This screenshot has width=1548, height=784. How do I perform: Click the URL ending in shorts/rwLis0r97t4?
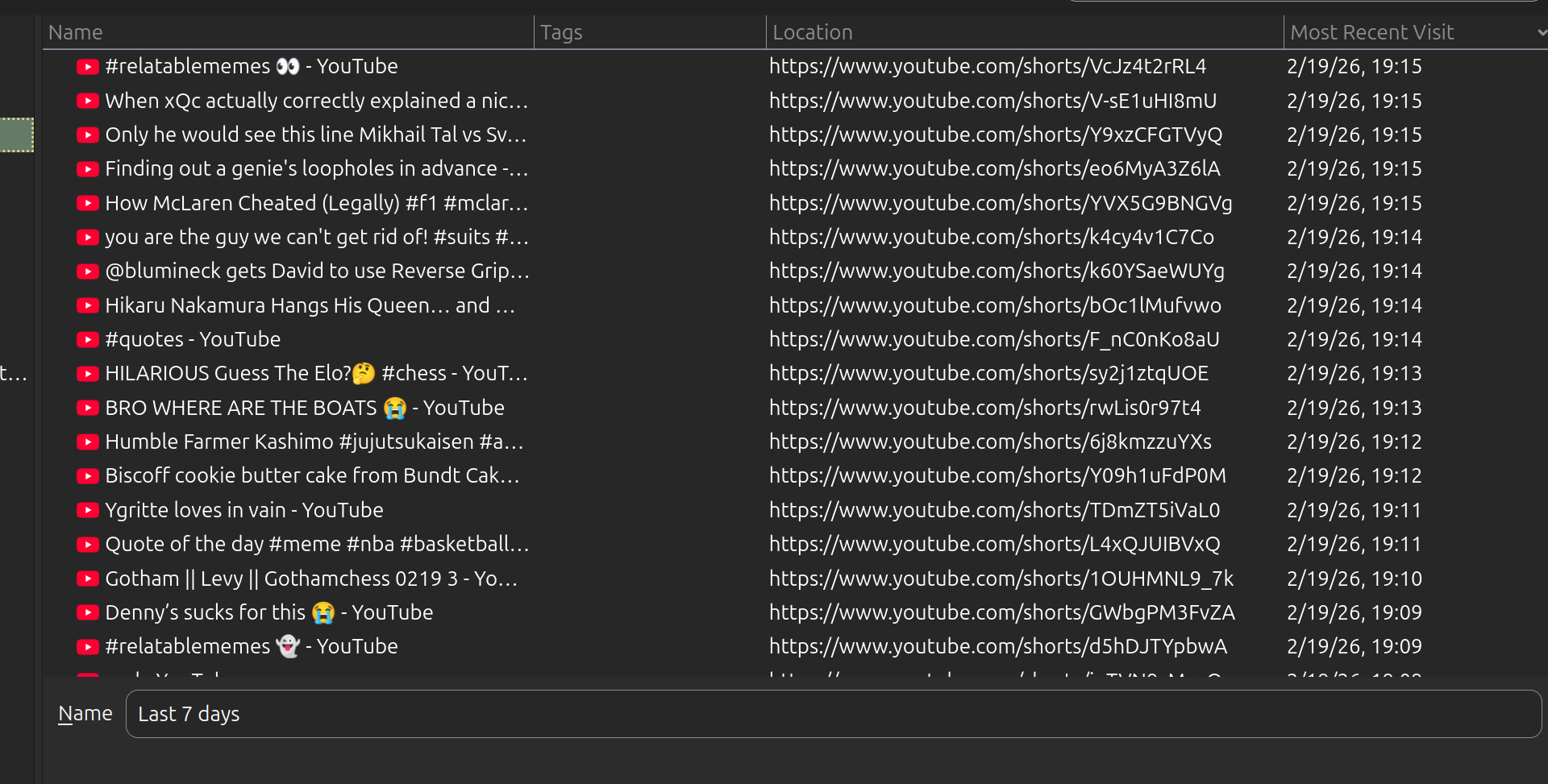pyautogui.click(x=985, y=408)
